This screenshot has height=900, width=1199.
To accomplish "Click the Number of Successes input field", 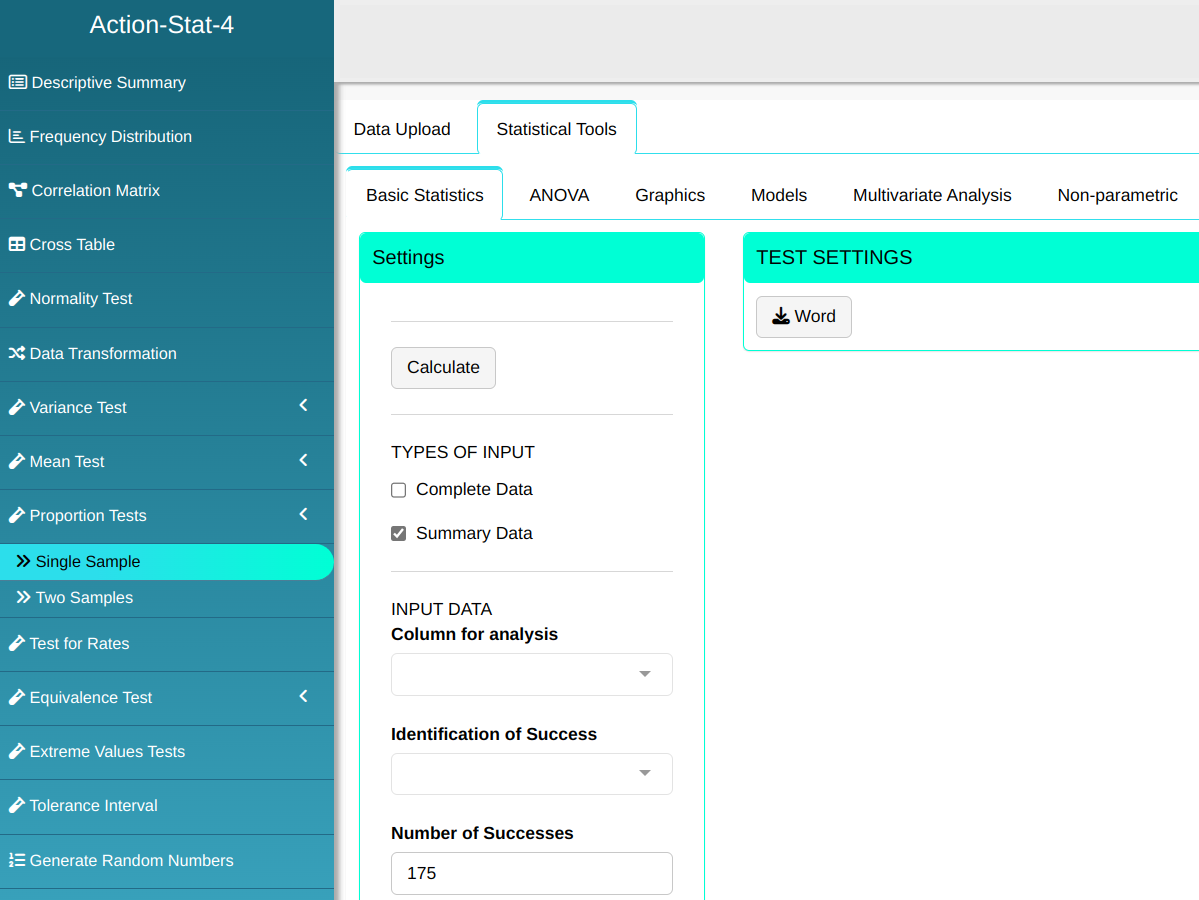I will click(531, 873).
